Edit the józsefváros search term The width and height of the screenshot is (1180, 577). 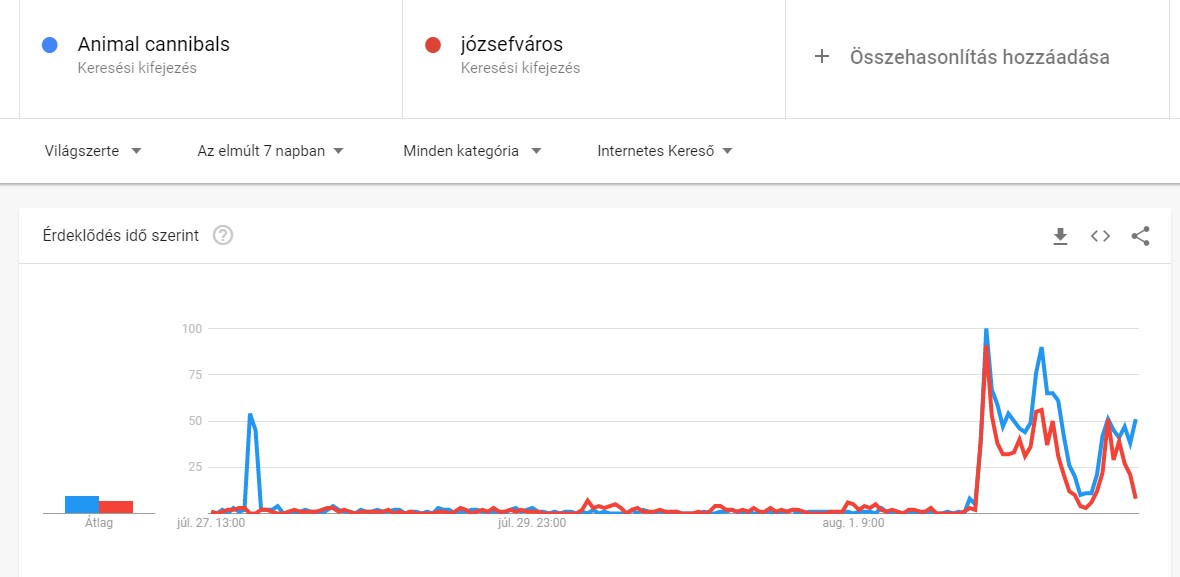[x=513, y=45]
